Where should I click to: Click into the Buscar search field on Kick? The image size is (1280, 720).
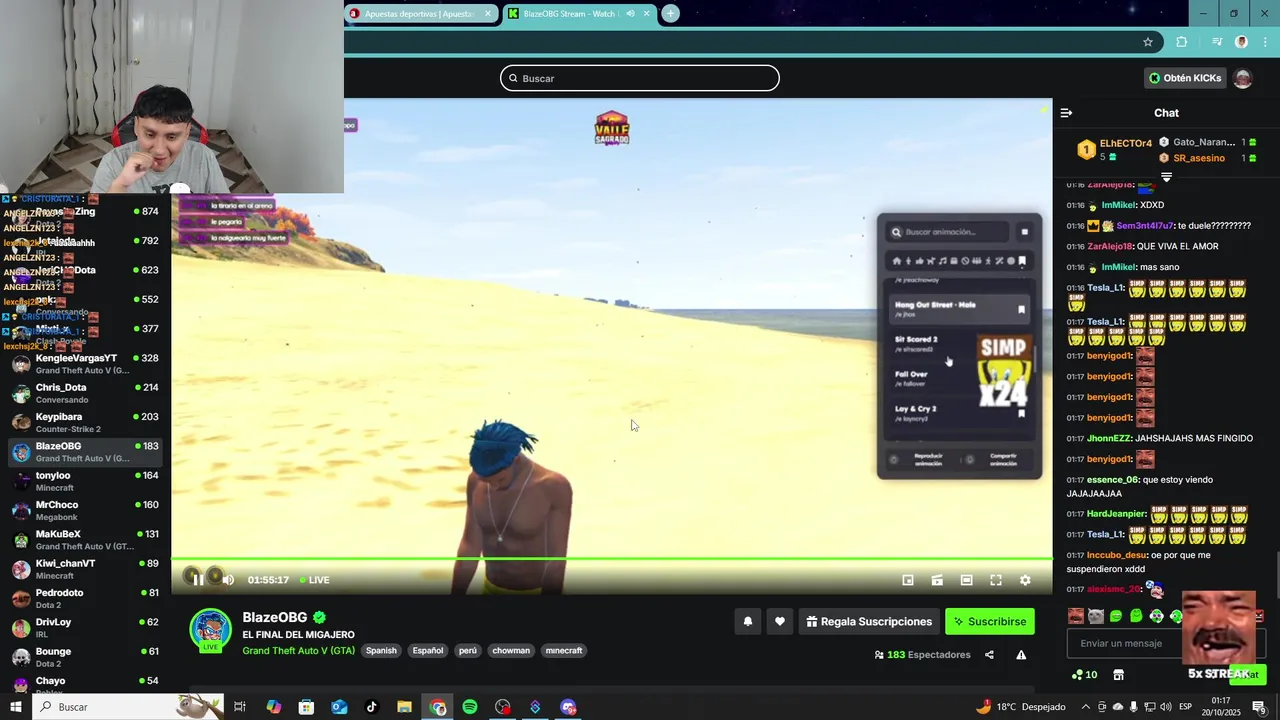tap(640, 78)
